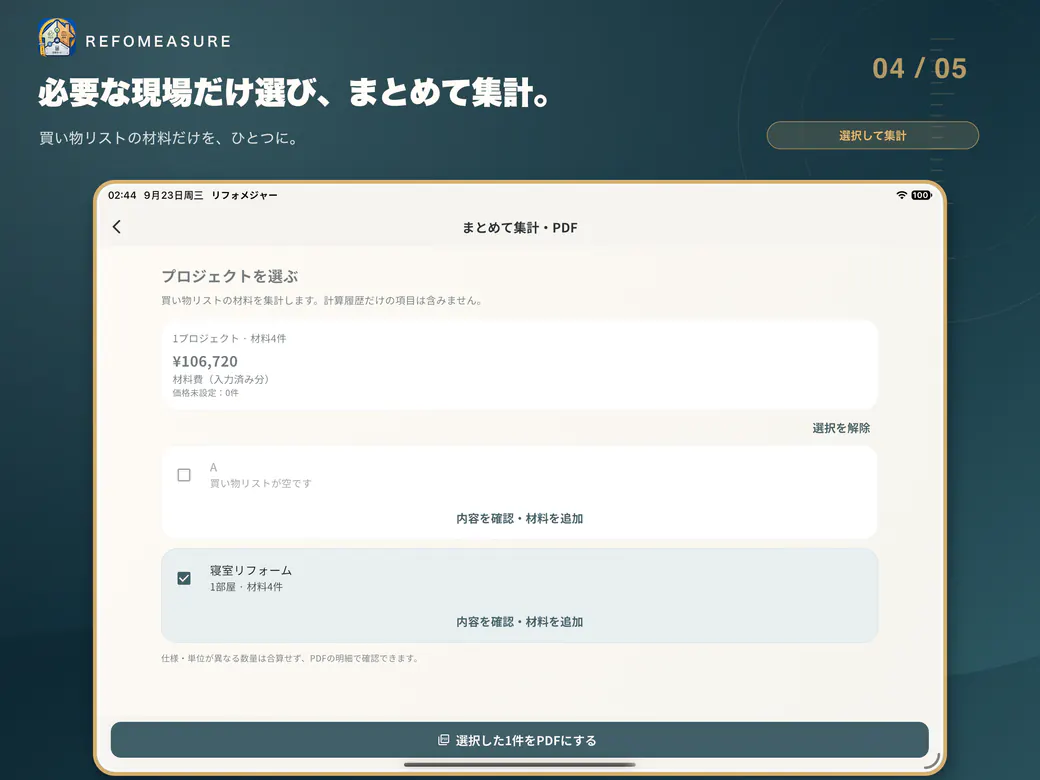Image resolution: width=1040 pixels, height=780 pixels.
Task: Open 内容を確認・材料を追加 for 寝室リフォーム
Action: pos(519,622)
